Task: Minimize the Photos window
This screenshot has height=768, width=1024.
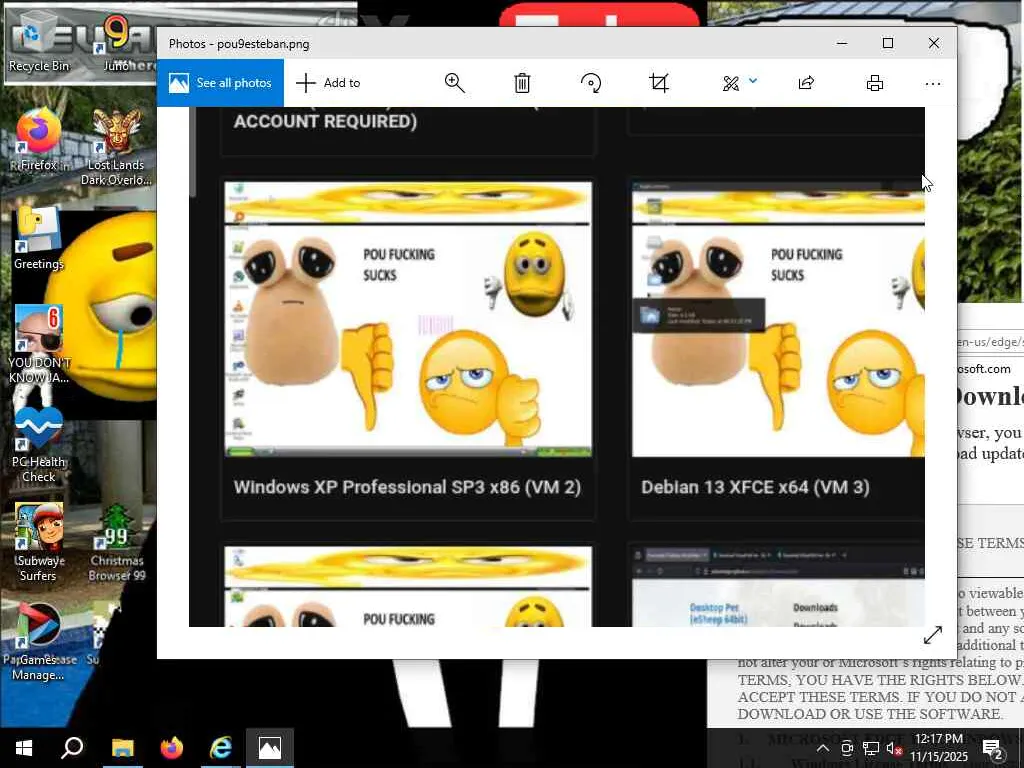Action: click(842, 43)
